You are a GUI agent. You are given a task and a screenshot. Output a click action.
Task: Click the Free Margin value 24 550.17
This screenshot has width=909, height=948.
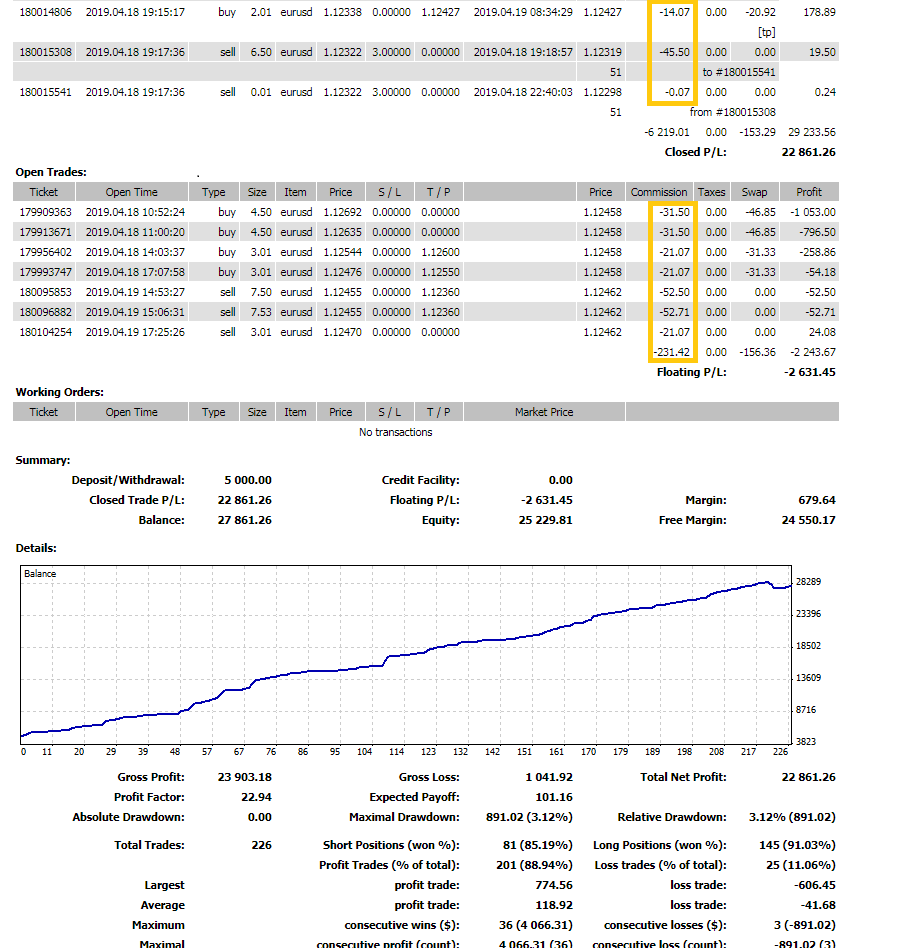807,520
